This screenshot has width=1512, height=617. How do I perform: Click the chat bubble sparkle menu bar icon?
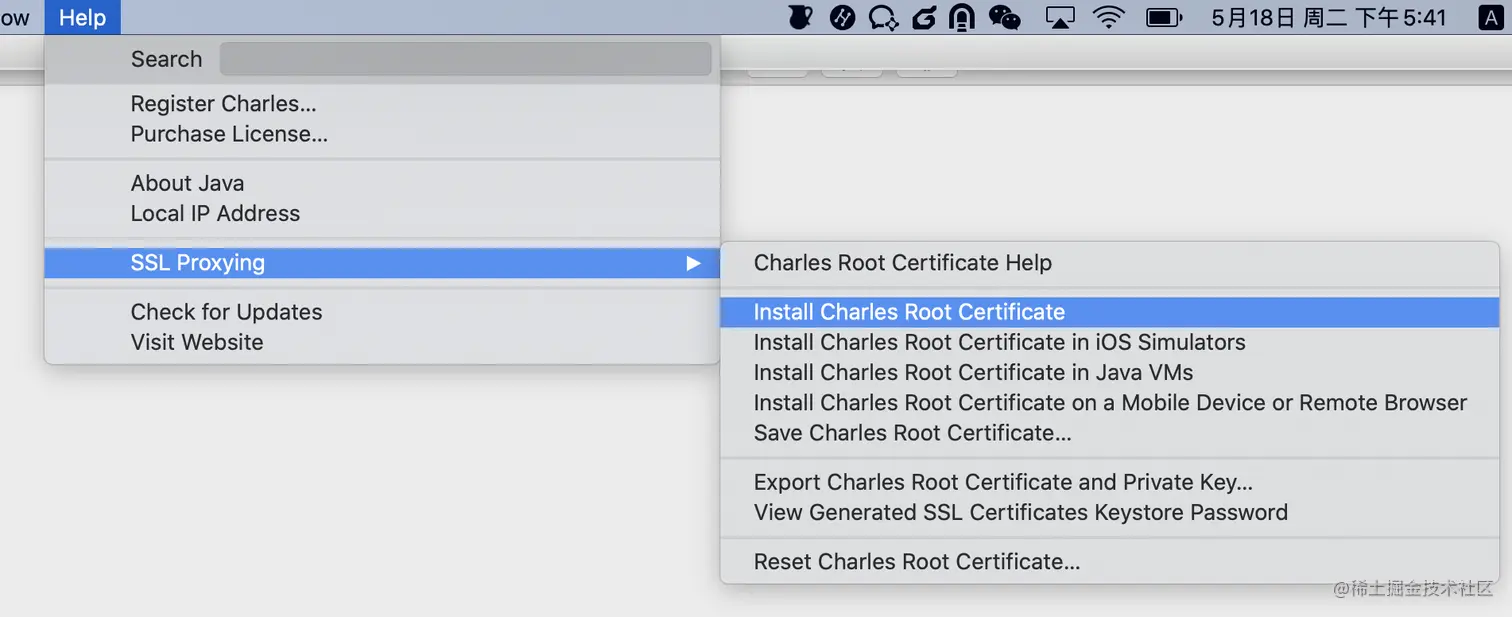(883, 17)
